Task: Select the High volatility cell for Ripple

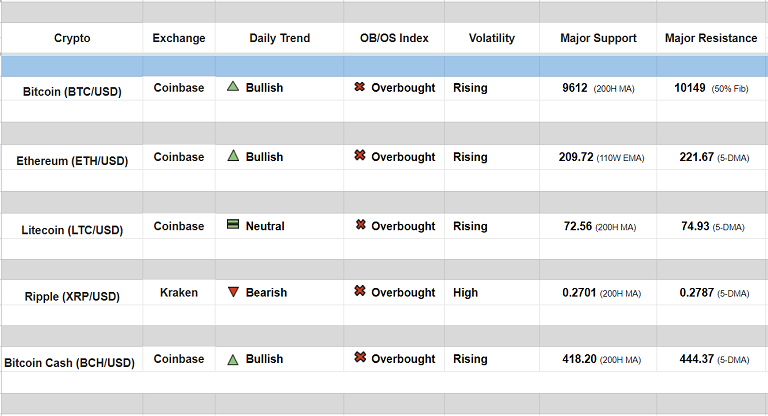Action: [466, 292]
